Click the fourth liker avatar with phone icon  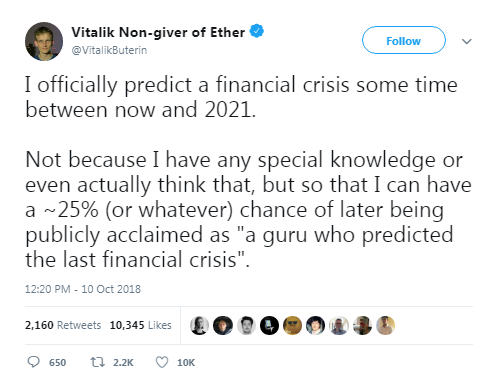(269, 325)
